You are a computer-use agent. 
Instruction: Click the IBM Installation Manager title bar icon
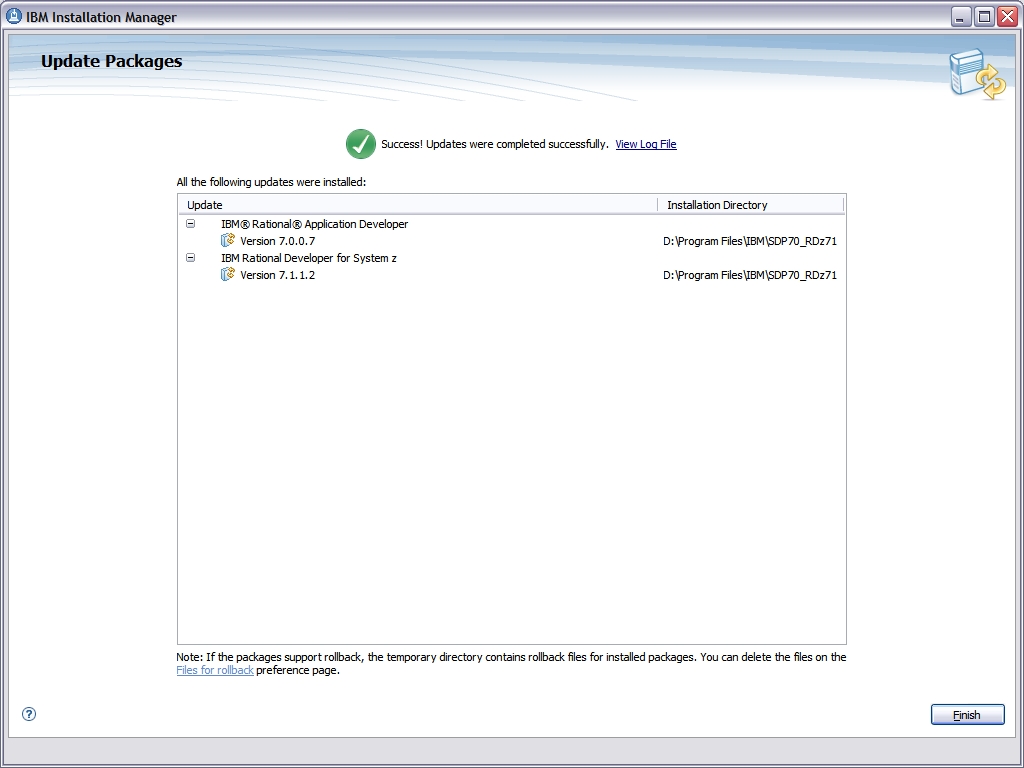pos(14,16)
